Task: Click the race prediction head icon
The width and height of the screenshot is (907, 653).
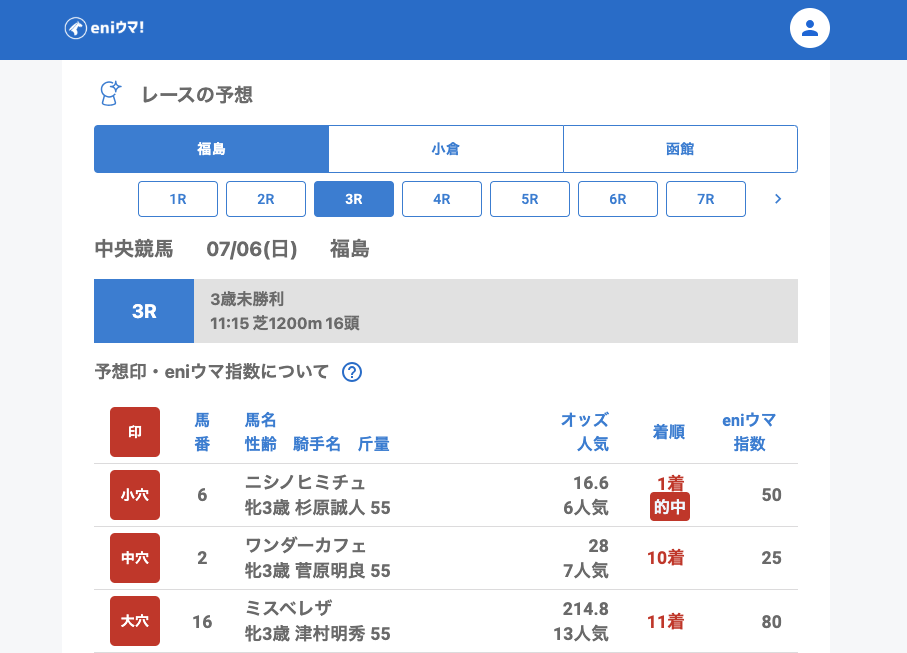Action: [x=110, y=94]
